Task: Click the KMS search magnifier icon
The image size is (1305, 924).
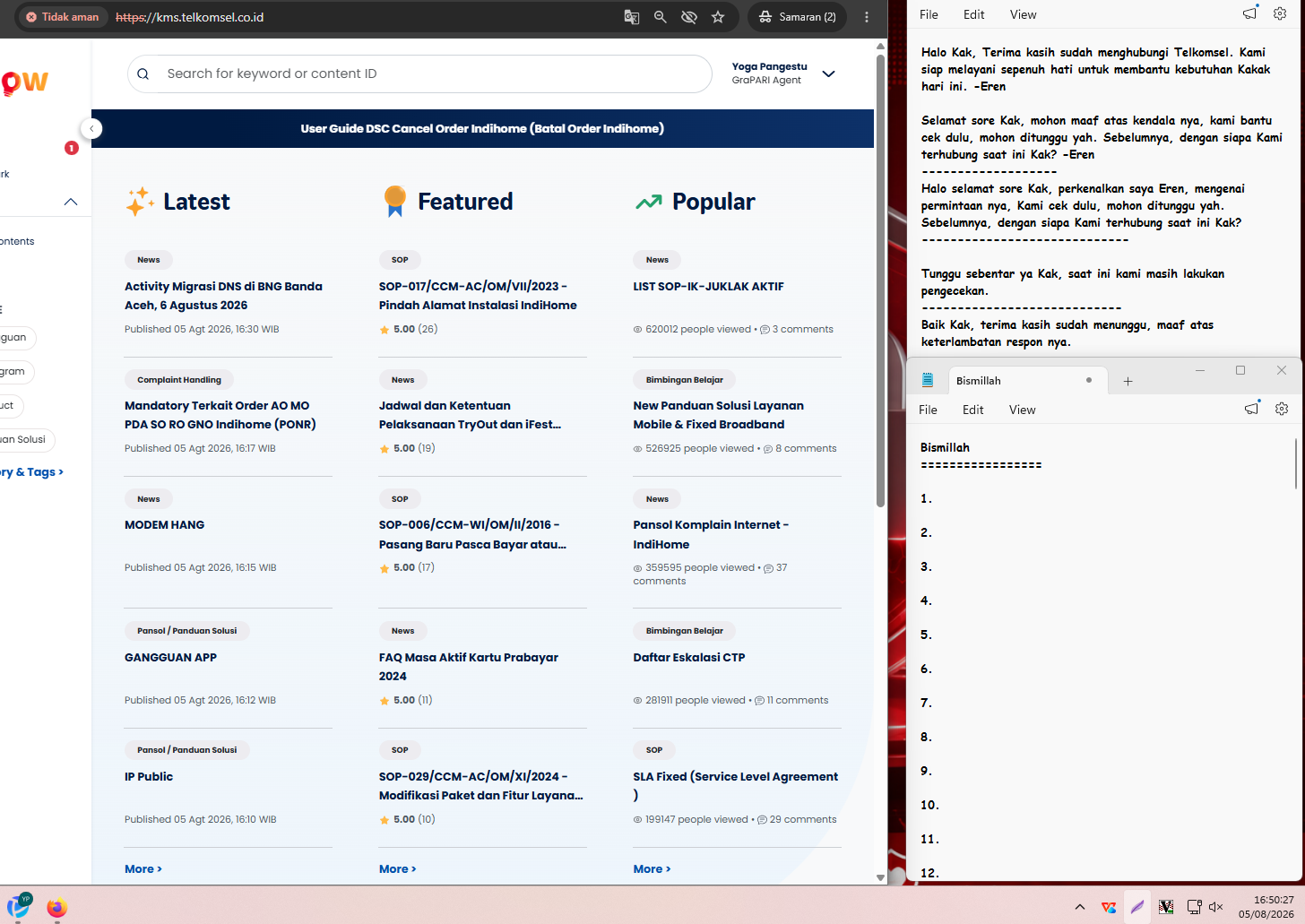Action: tap(143, 74)
